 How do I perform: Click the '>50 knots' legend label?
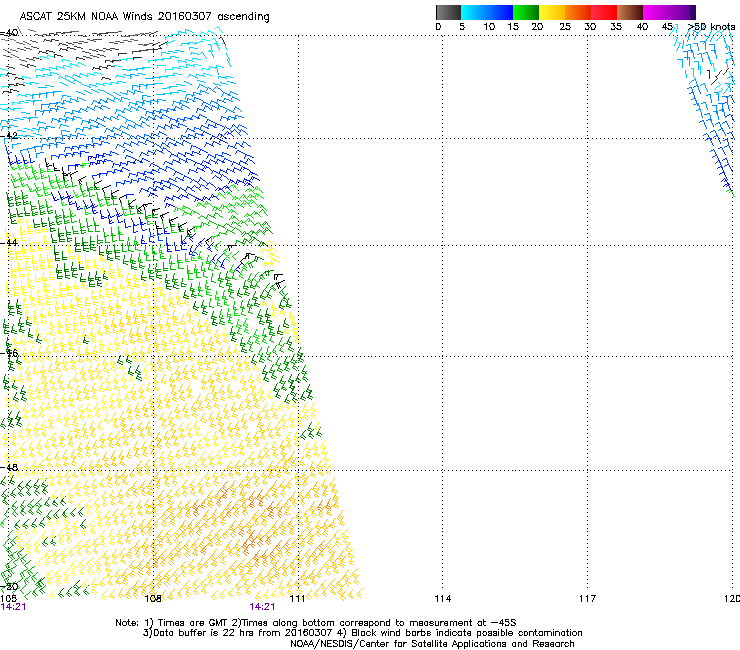pos(711,27)
